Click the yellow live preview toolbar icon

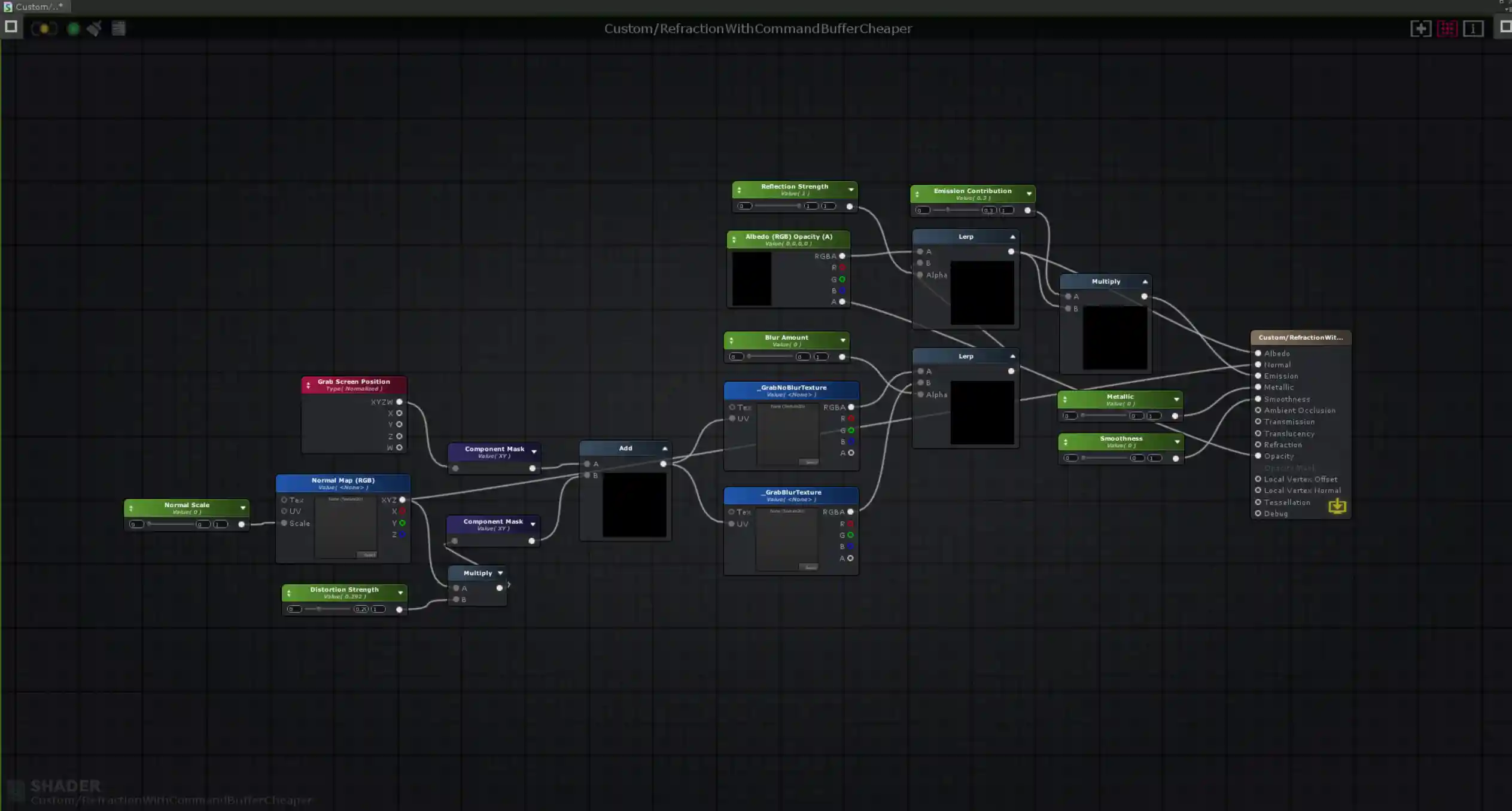[x=45, y=28]
